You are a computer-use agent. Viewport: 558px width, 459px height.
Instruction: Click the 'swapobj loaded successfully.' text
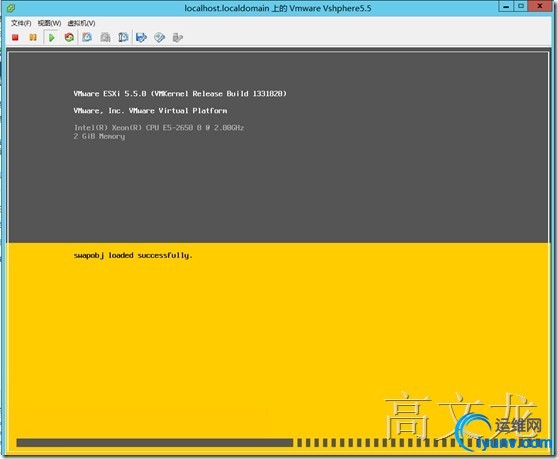point(133,255)
